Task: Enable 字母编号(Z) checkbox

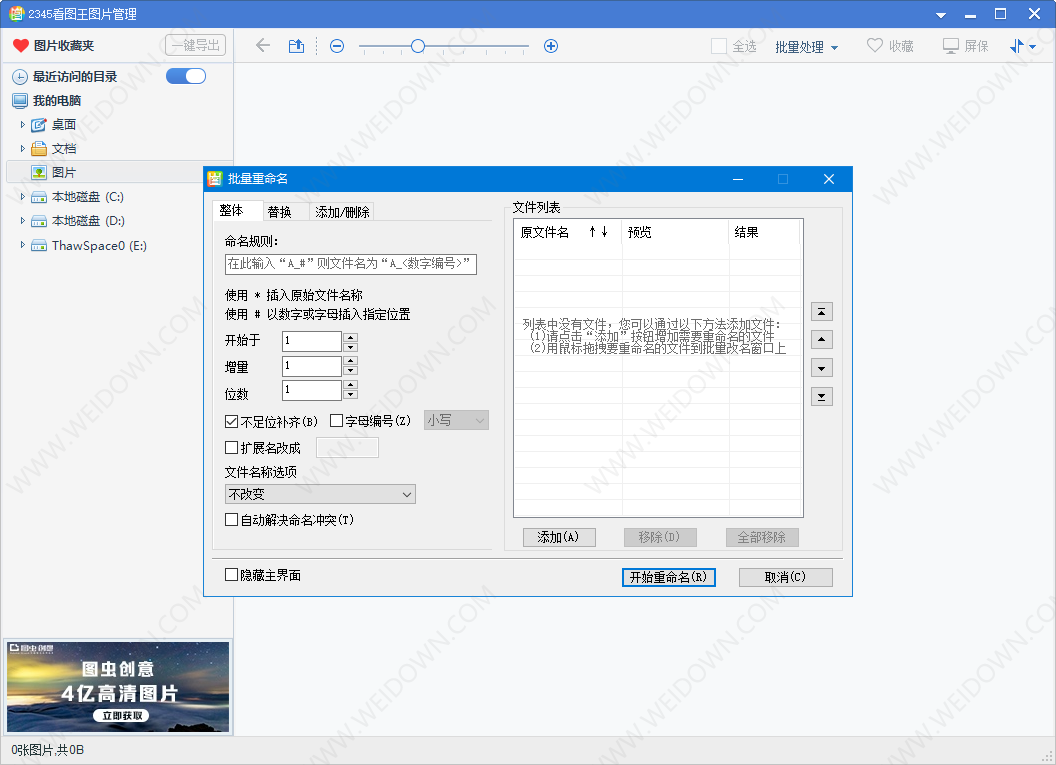Action: [337, 421]
